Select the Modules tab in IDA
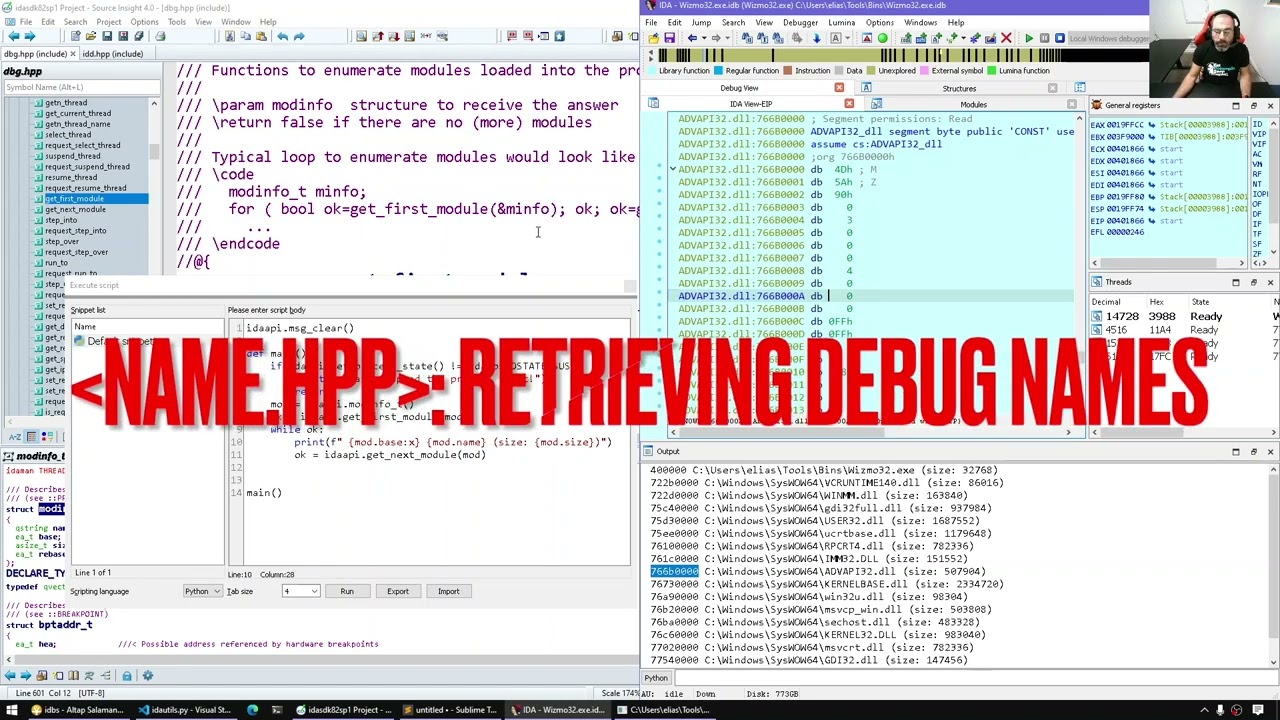 point(973,104)
